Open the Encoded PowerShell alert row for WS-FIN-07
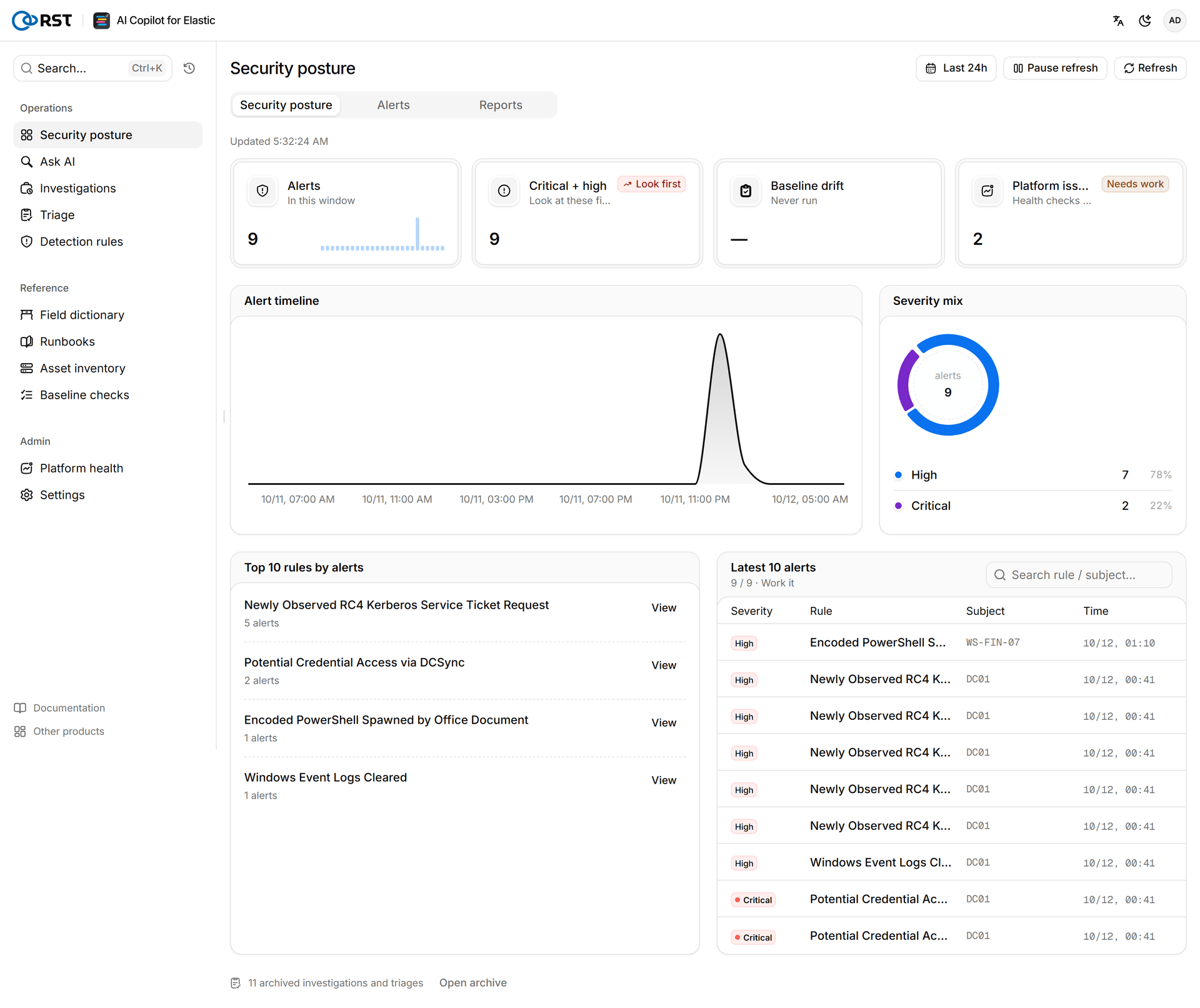1200x1008 pixels. coord(951,642)
